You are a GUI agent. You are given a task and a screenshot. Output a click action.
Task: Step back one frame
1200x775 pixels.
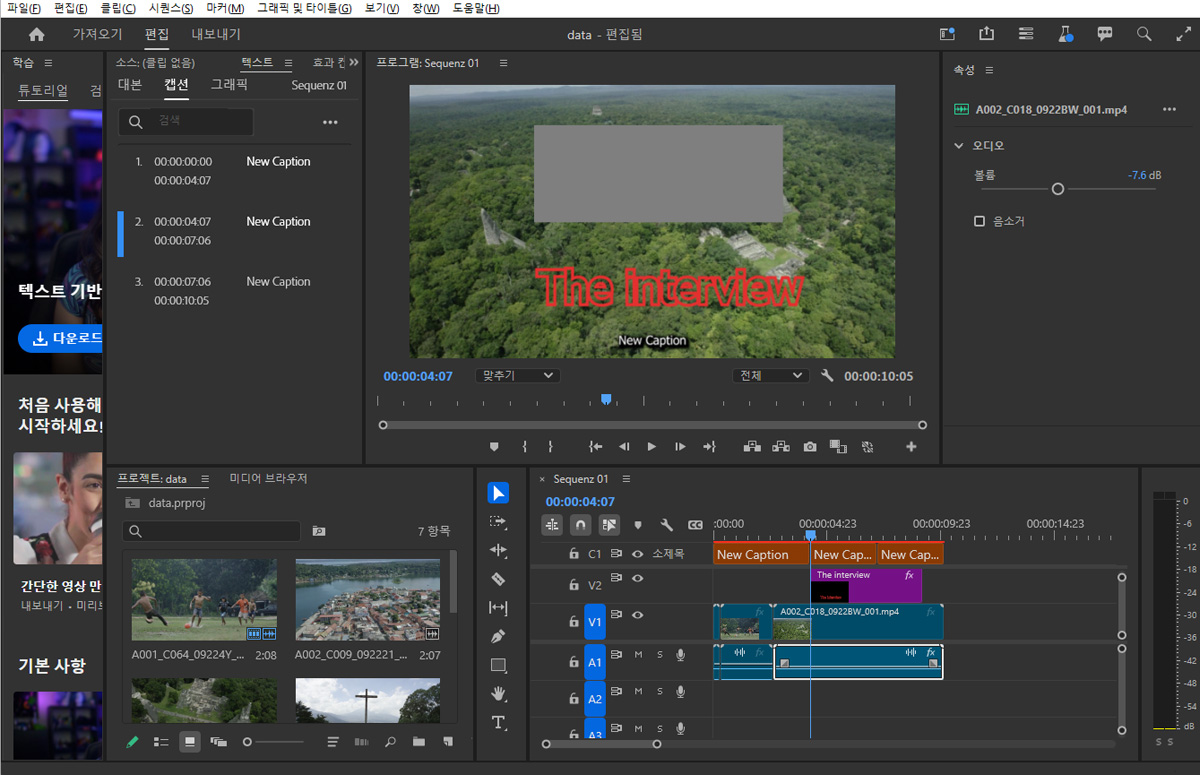click(624, 446)
